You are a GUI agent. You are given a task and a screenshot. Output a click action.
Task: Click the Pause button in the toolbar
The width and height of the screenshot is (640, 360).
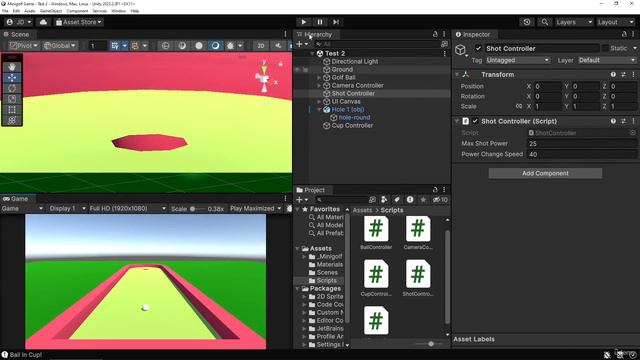pos(320,22)
